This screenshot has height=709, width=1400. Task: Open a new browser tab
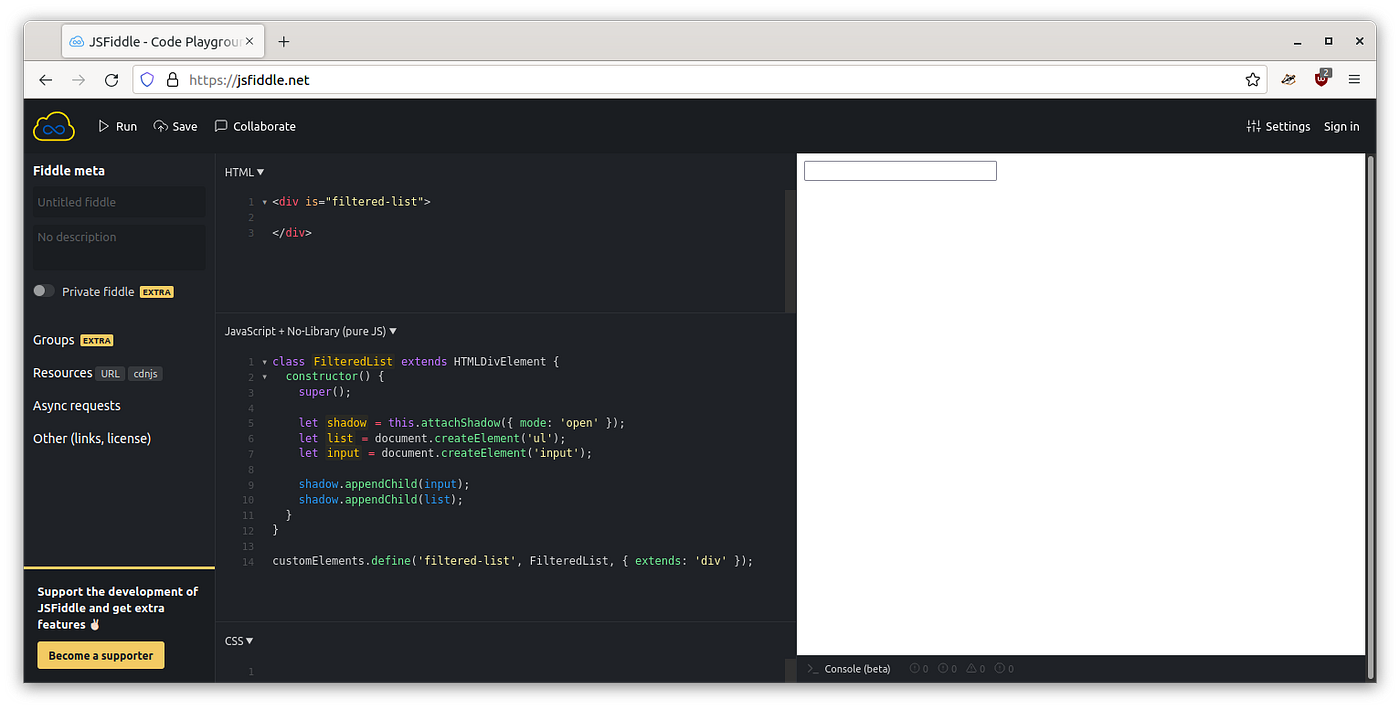[x=284, y=42]
